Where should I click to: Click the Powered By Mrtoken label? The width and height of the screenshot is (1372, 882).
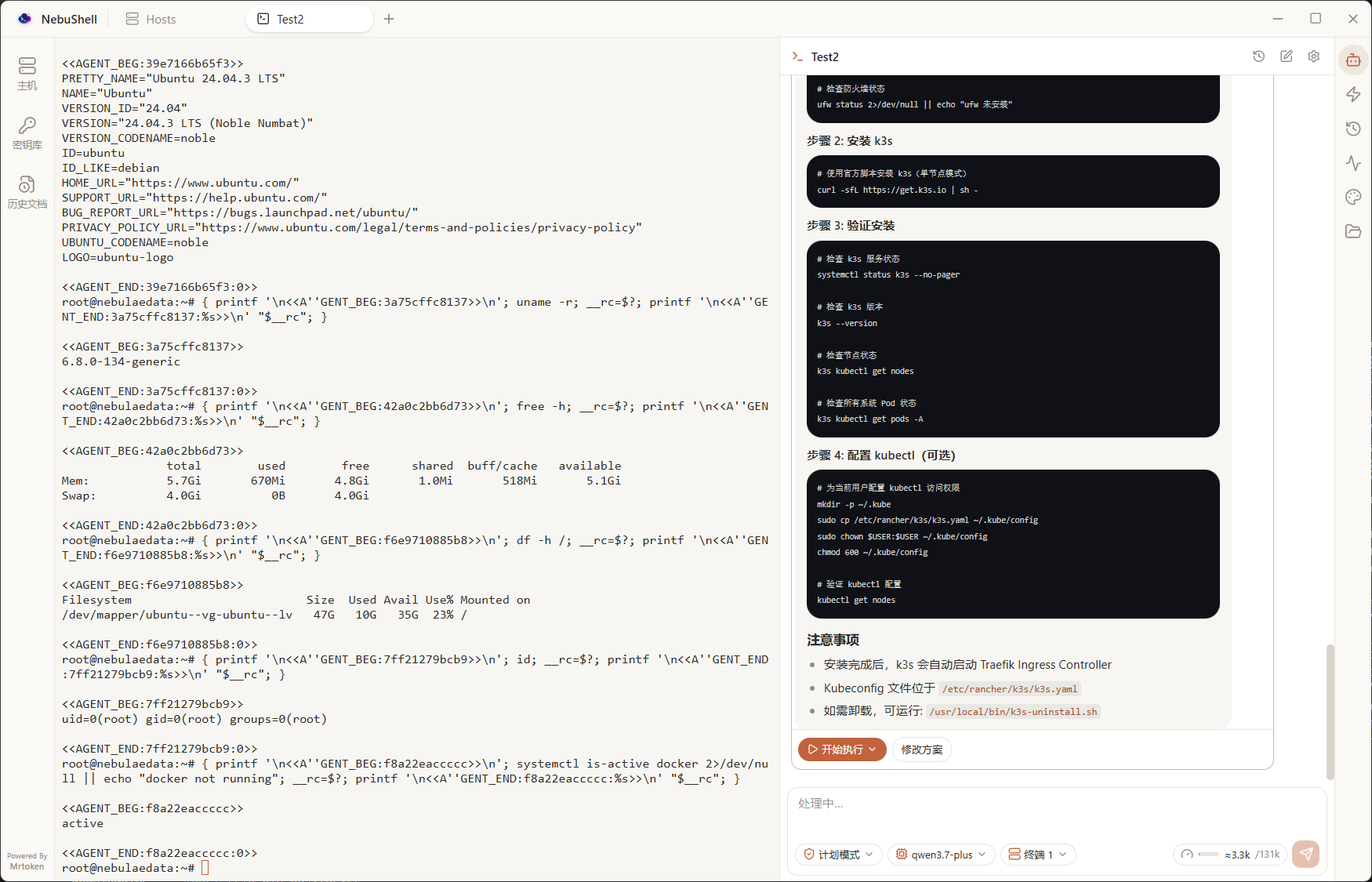click(27, 862)
